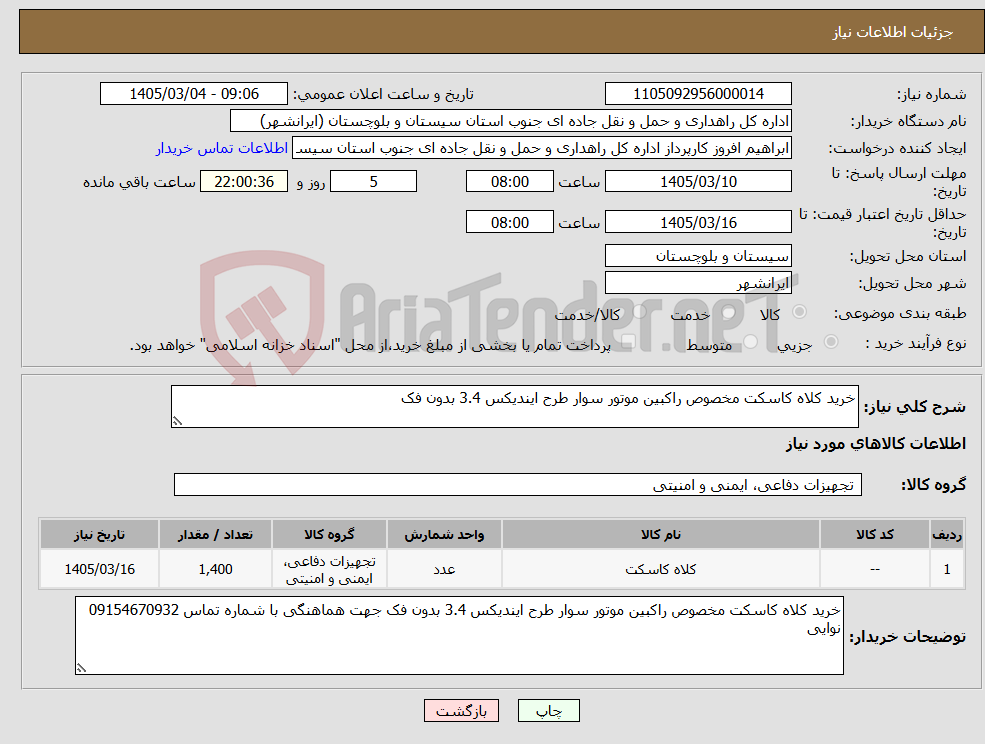Click the بازگشت (back) button
Viewport: 985px width, 744px height.
(461, 711)
